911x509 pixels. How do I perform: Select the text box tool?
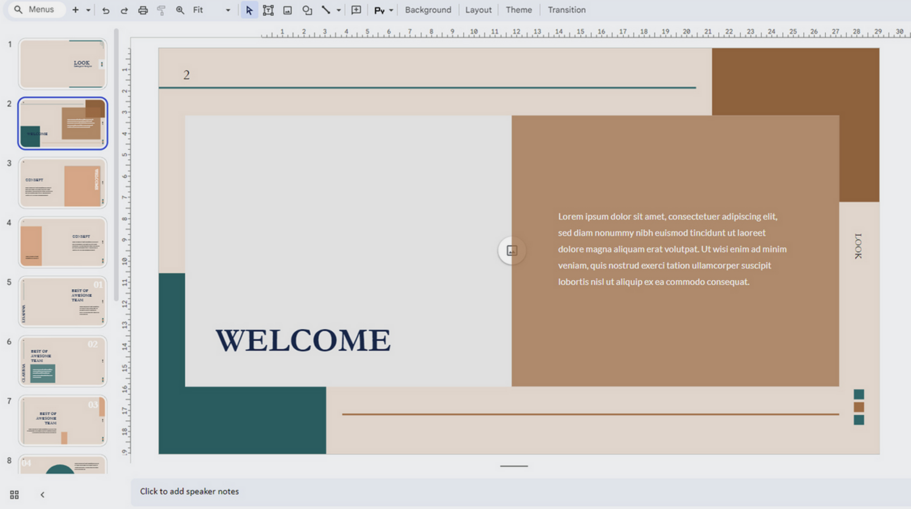268,10
